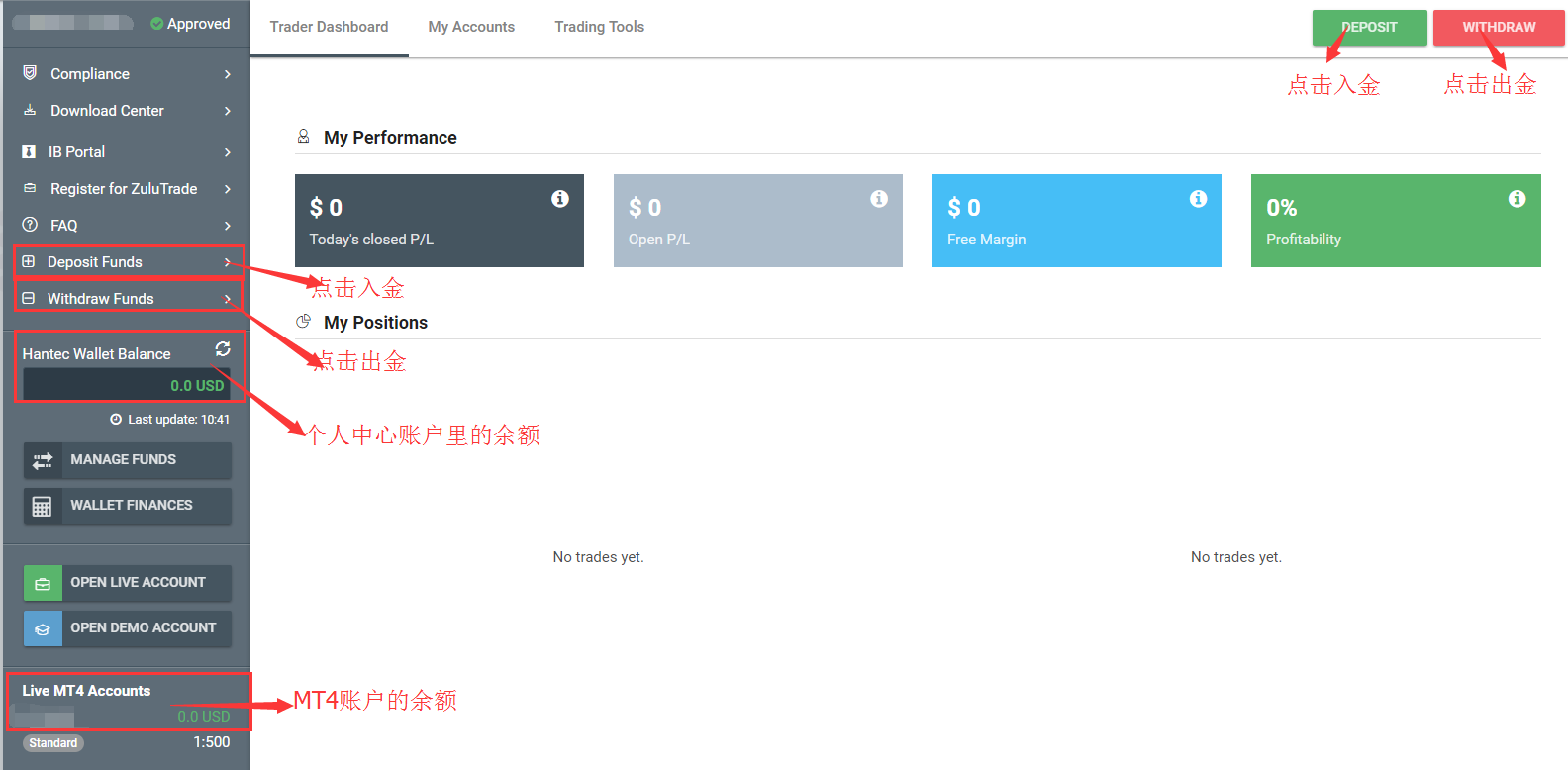Click the Open Live Account briefcase icon
Viewport: 1568px width, 770px height.
pyautogui.click(x=43, y=583)
